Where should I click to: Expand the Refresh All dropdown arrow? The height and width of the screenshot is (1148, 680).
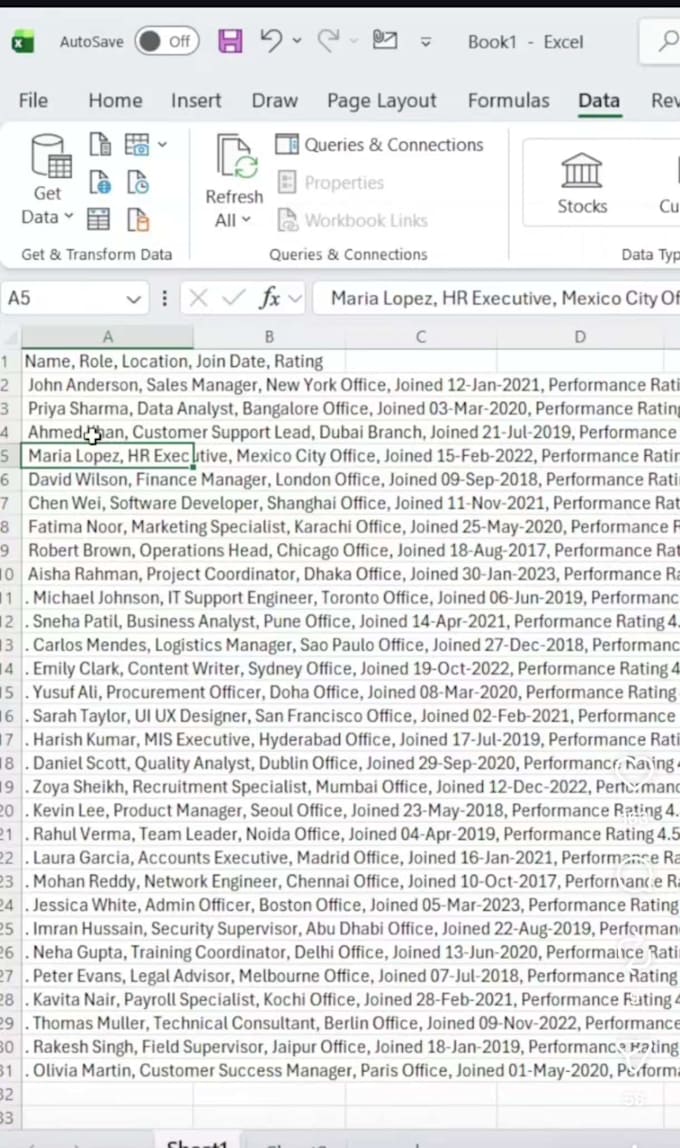[246, 220]
